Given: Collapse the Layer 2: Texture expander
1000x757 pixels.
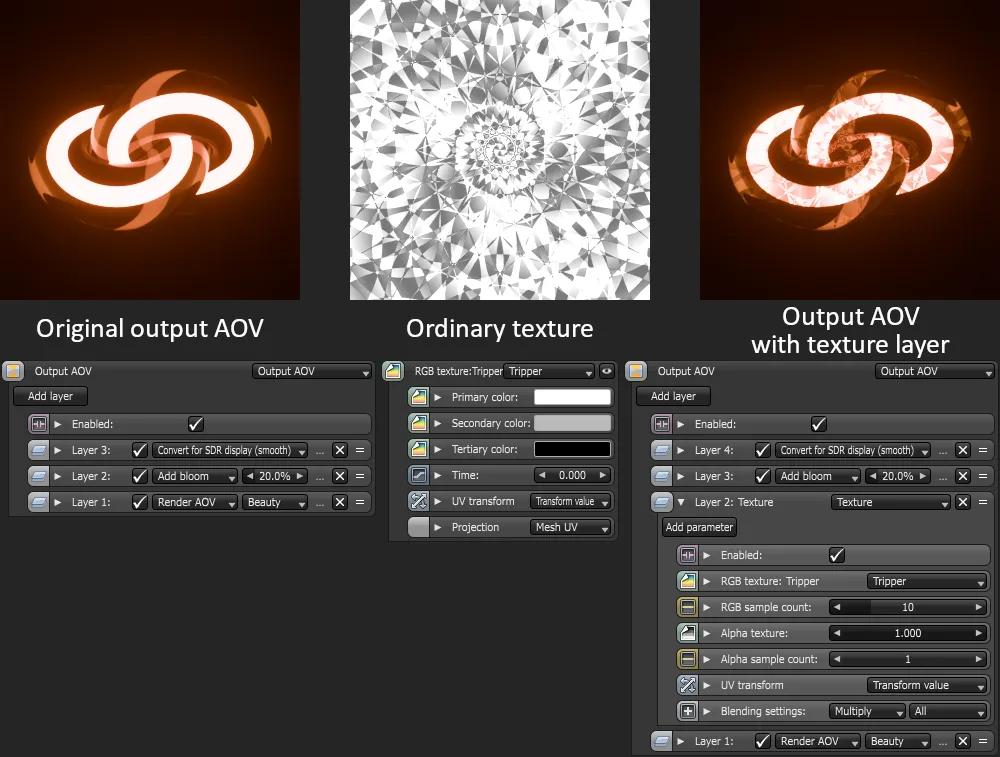Looking at the screenshot, I should tap(681, 502).
